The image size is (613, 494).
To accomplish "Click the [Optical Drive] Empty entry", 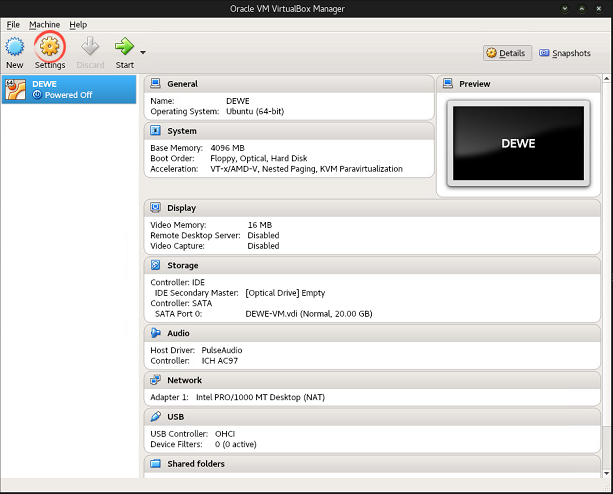I will [285, 293].
